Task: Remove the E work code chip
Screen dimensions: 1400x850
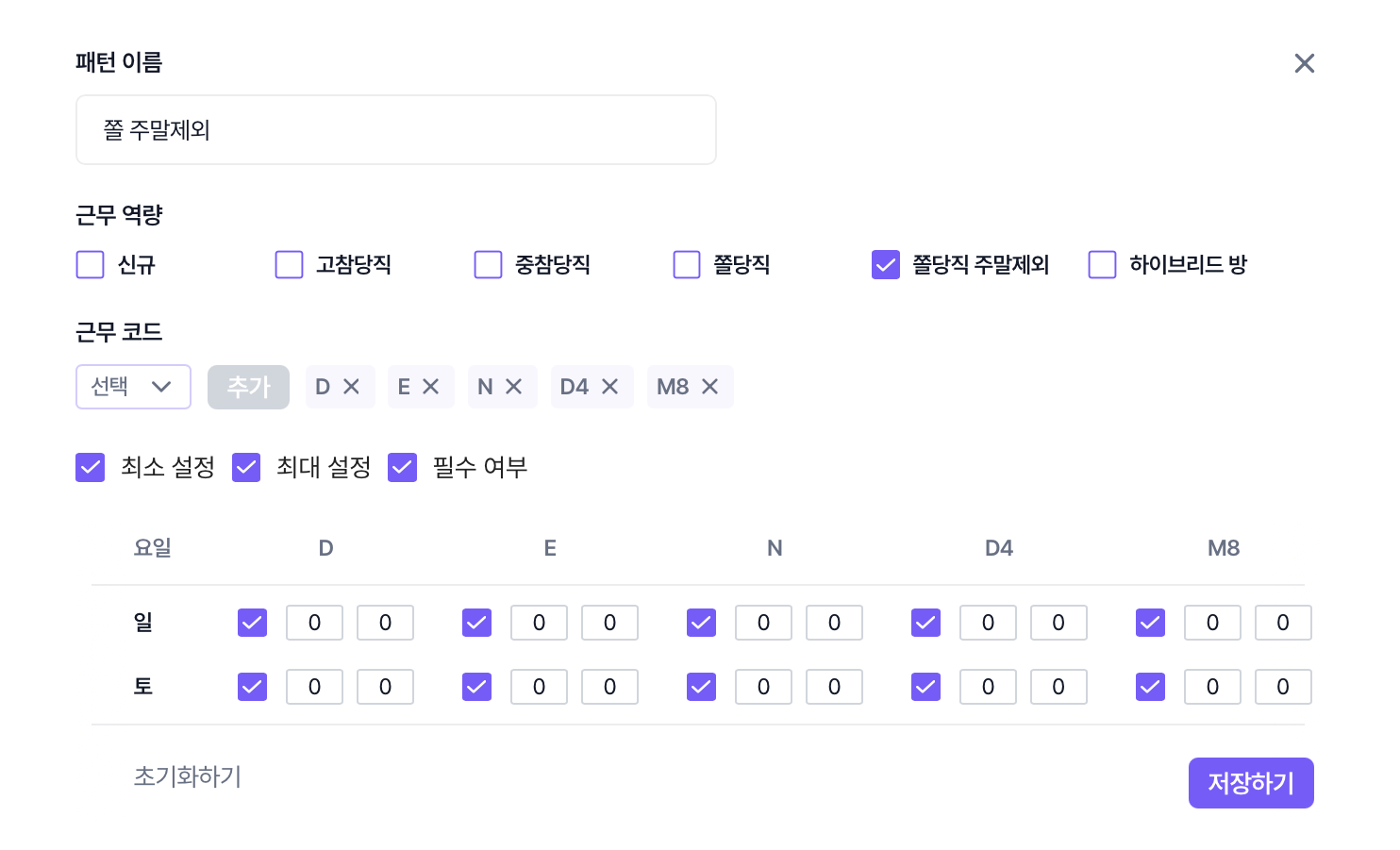Action: click(431, 387)
